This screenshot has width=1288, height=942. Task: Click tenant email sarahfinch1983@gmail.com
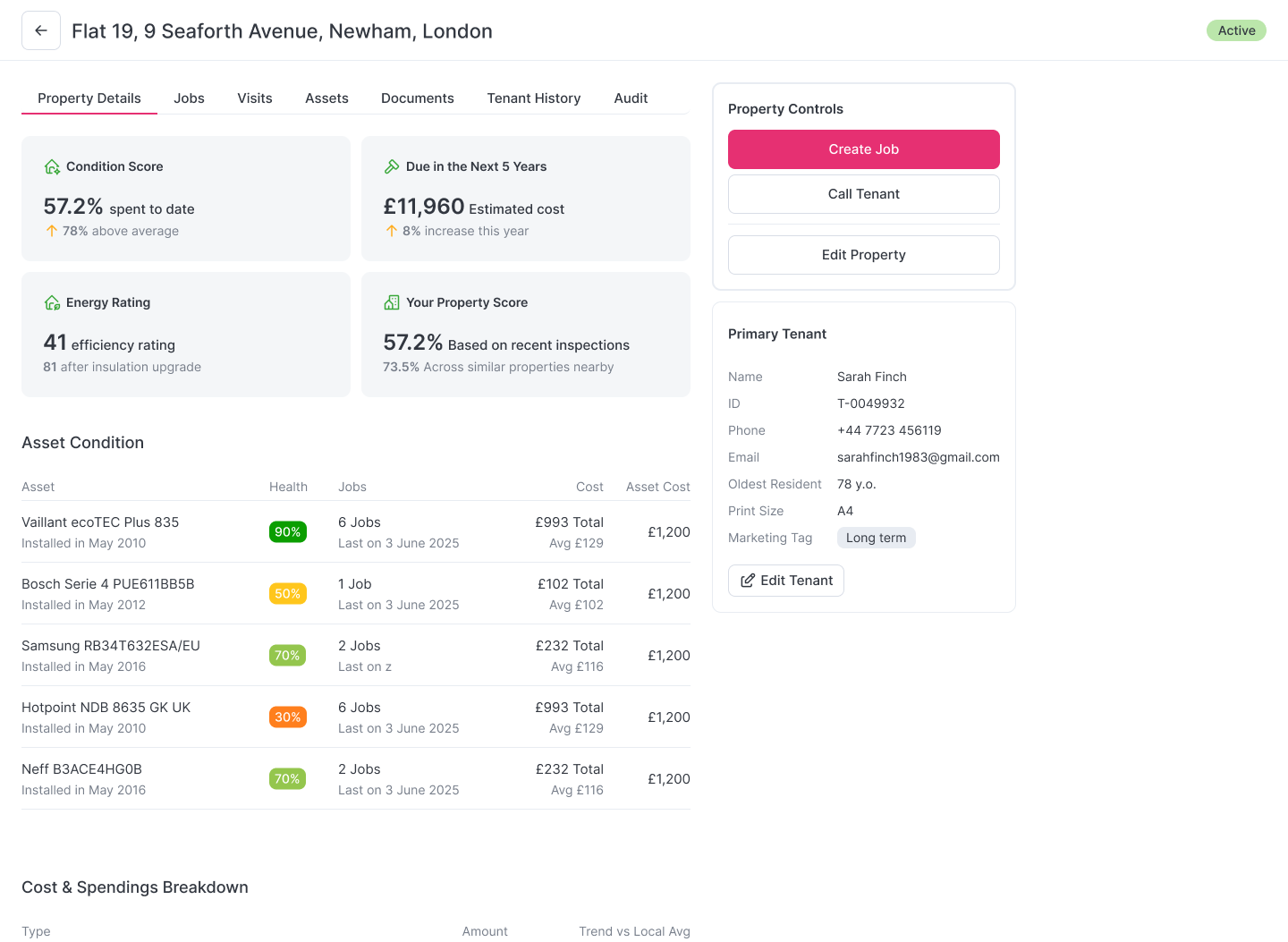tap(919, 457)
